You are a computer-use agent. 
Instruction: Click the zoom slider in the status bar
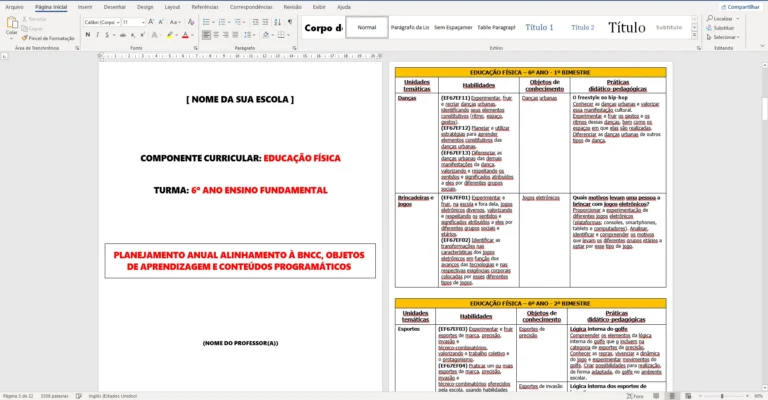(724, 396)
